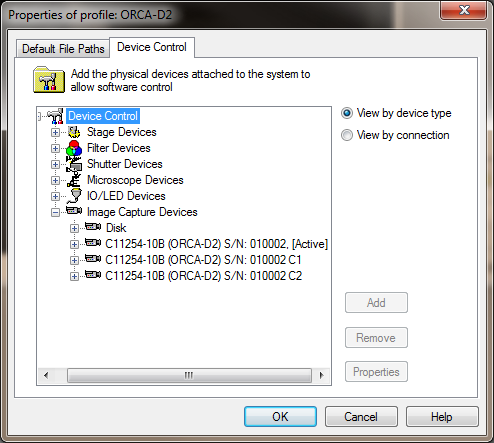Click the device Properties button
Viewport: 494px width, 443px height.
(x=376, y=372)
